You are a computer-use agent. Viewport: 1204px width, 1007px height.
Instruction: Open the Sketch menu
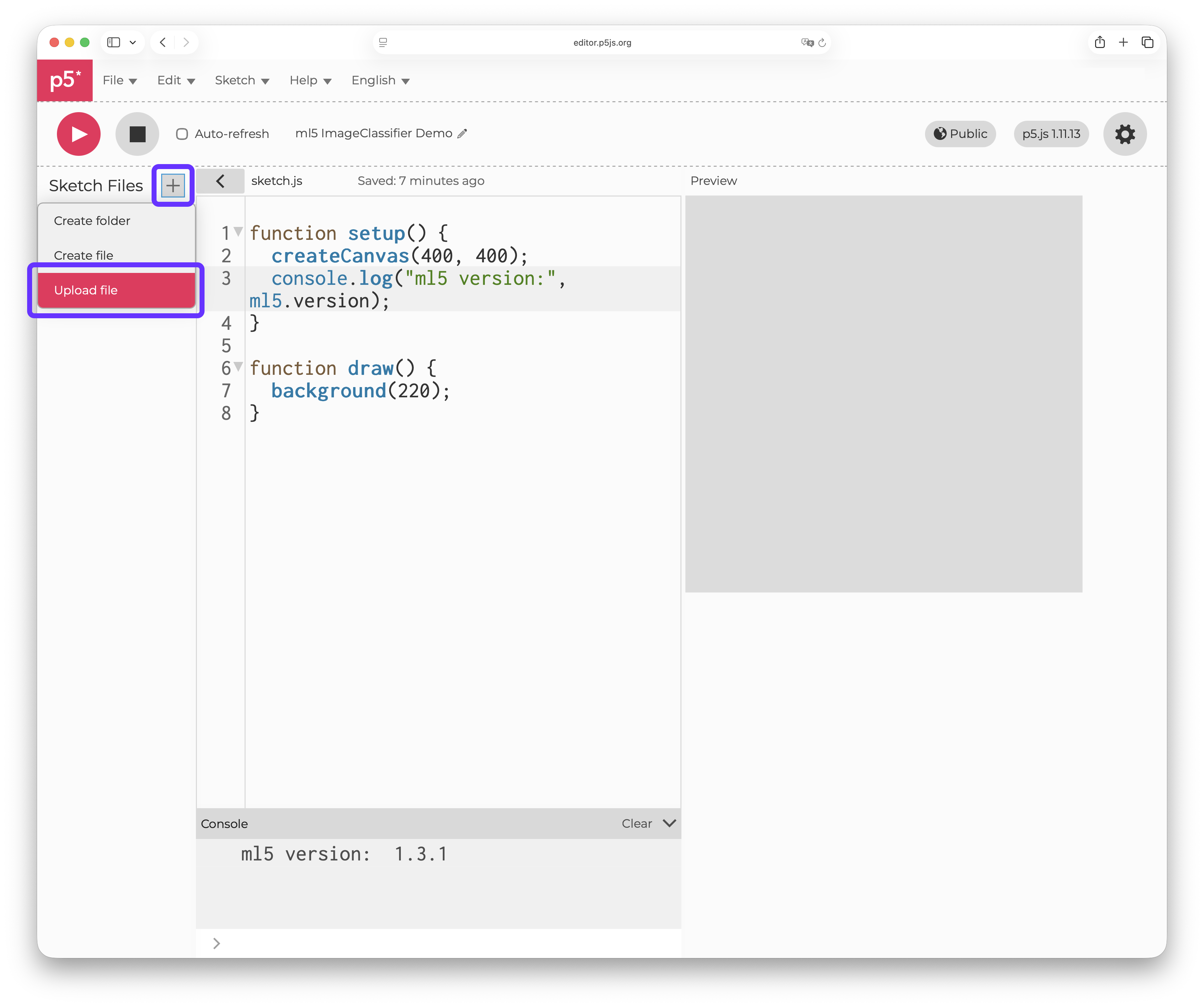coord(242,81)
